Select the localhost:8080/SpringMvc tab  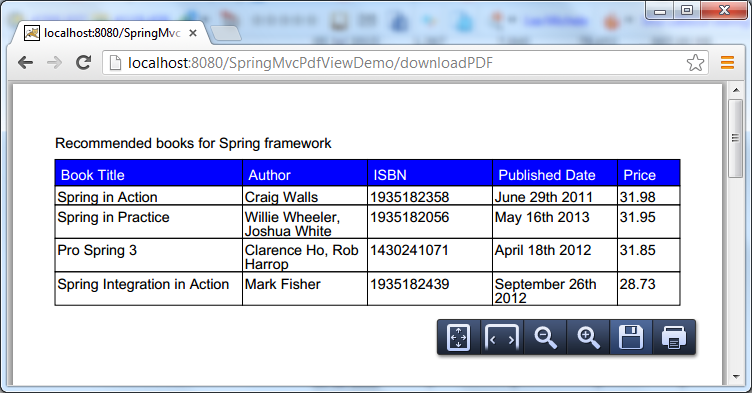[110, 33]
